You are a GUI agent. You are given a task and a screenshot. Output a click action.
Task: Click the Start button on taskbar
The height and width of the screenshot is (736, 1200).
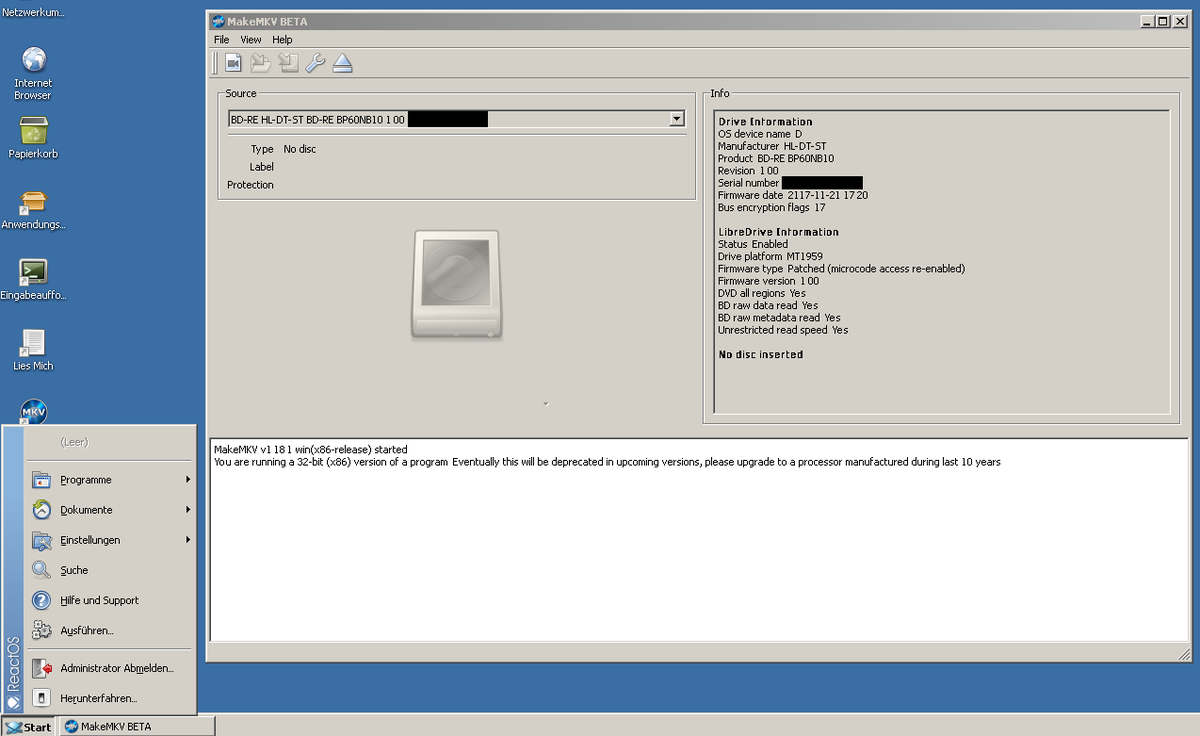[28, 726]
